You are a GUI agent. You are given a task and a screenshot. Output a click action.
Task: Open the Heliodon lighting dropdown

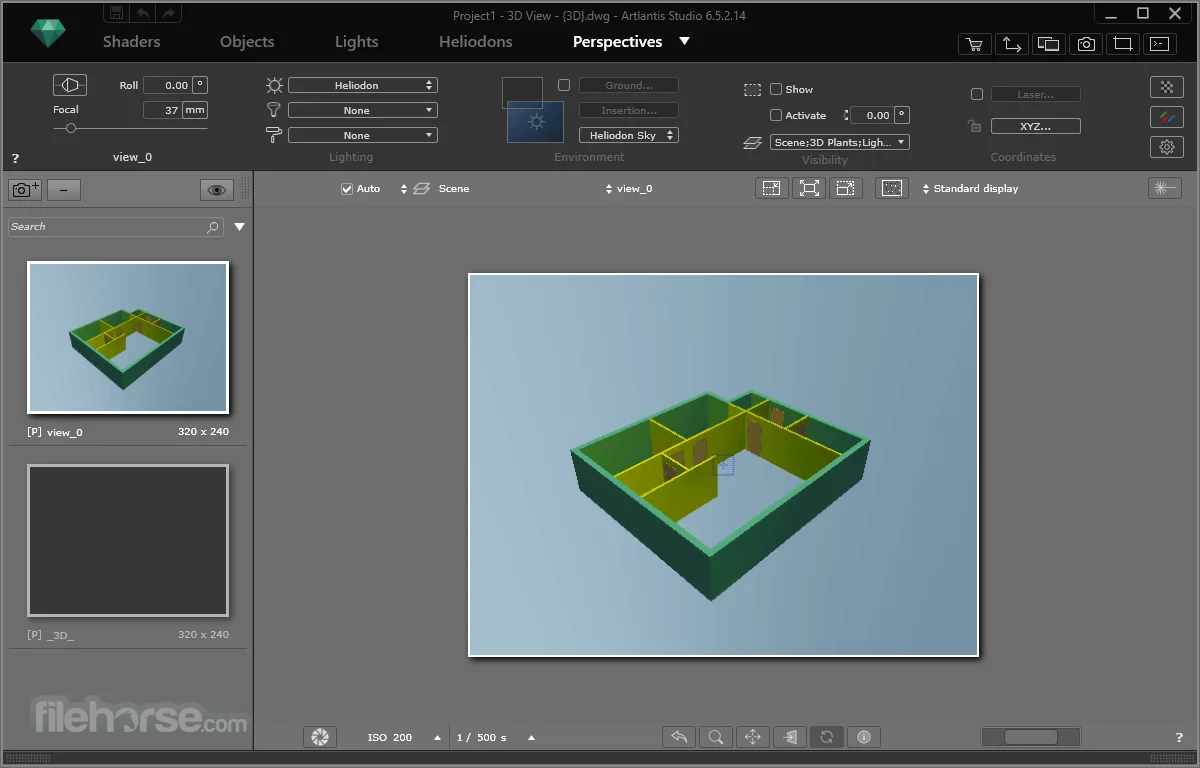363,85
